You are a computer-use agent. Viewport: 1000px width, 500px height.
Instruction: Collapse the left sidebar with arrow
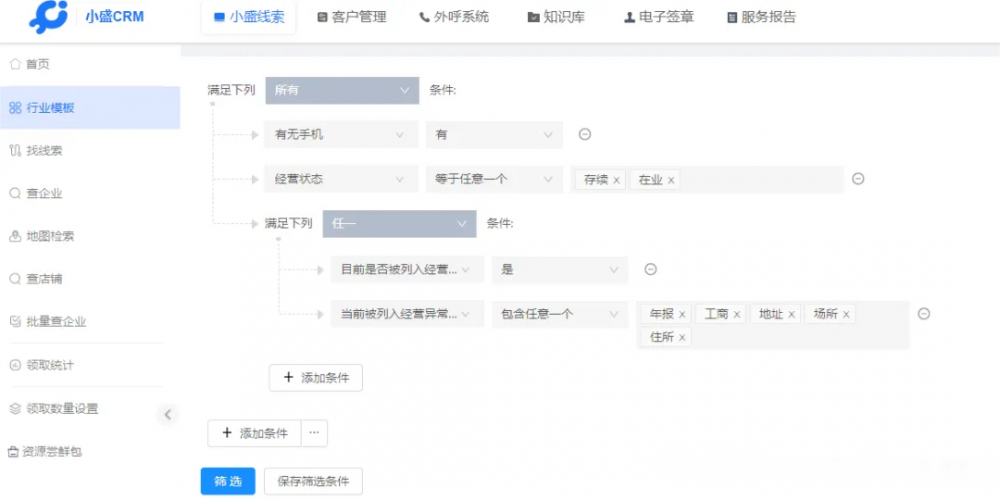(168, 415)
